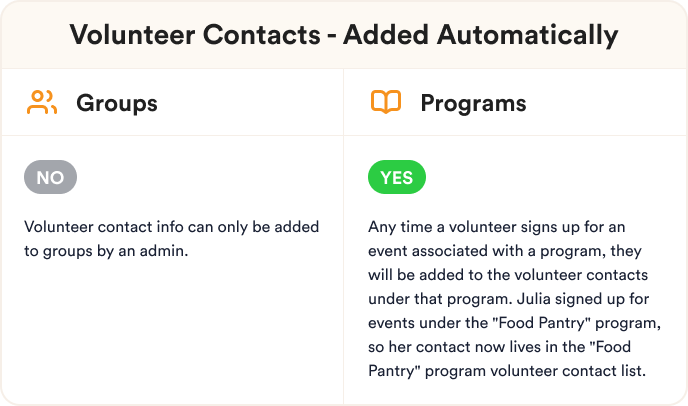Select the Programs column heading
688x406 pixels.
[473, 104]
